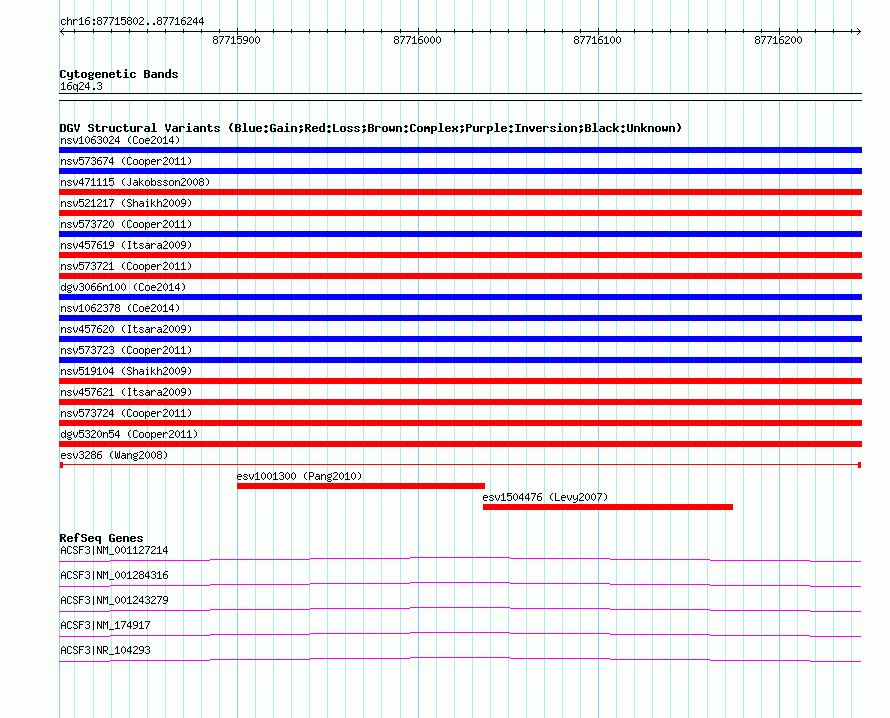Select the magenta line for ACSF3|NR_104293

[460, 660]
